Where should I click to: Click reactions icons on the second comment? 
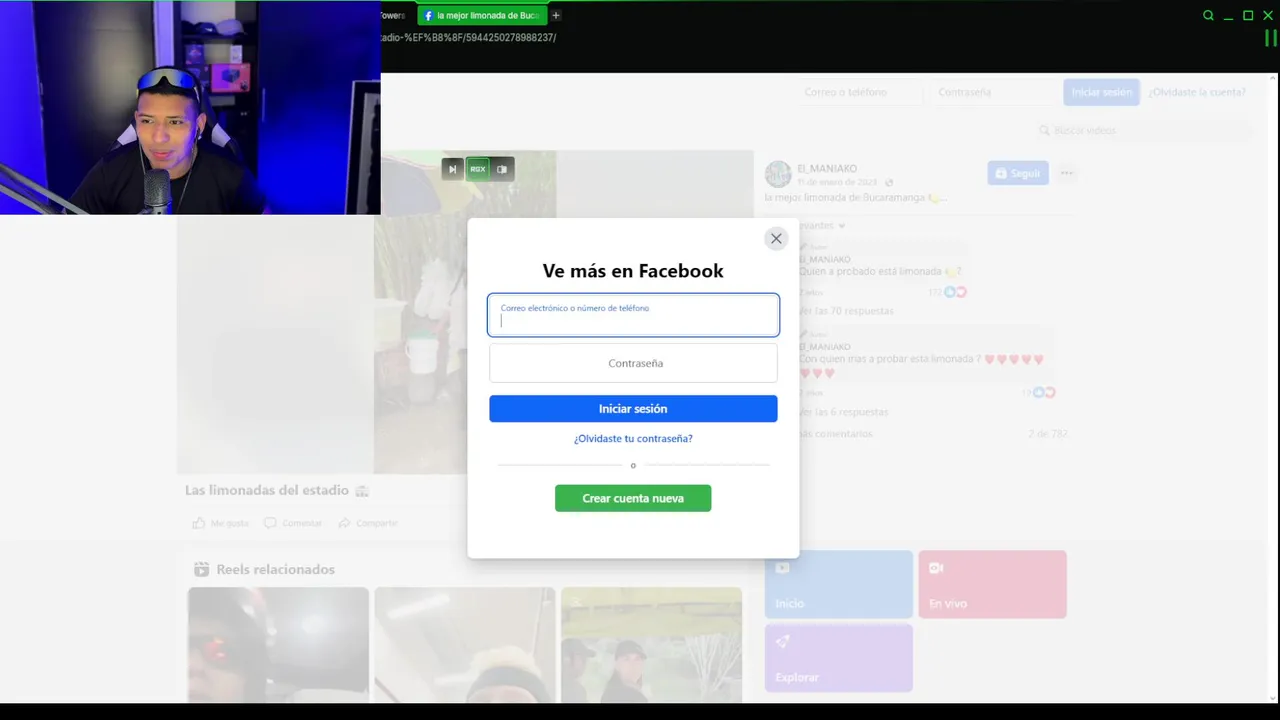pos(1044,393)
